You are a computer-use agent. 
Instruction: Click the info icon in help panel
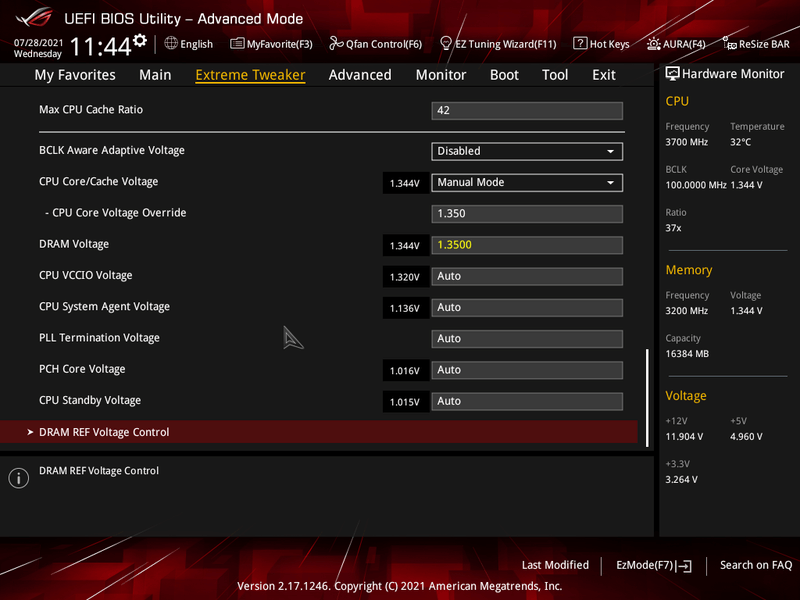(x=19, y=478)
